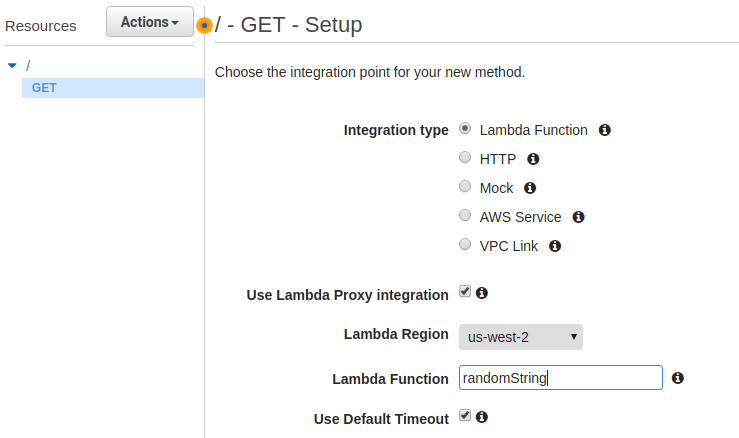This screenshot has width=739, height=438.
Task: Open the Actions dropdown button
Action: point(150,22)
